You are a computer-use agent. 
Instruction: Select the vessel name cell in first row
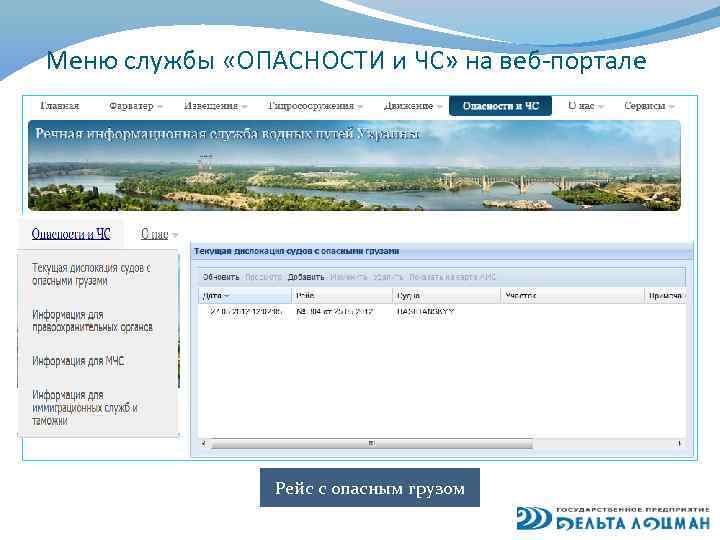click(426, 312)
